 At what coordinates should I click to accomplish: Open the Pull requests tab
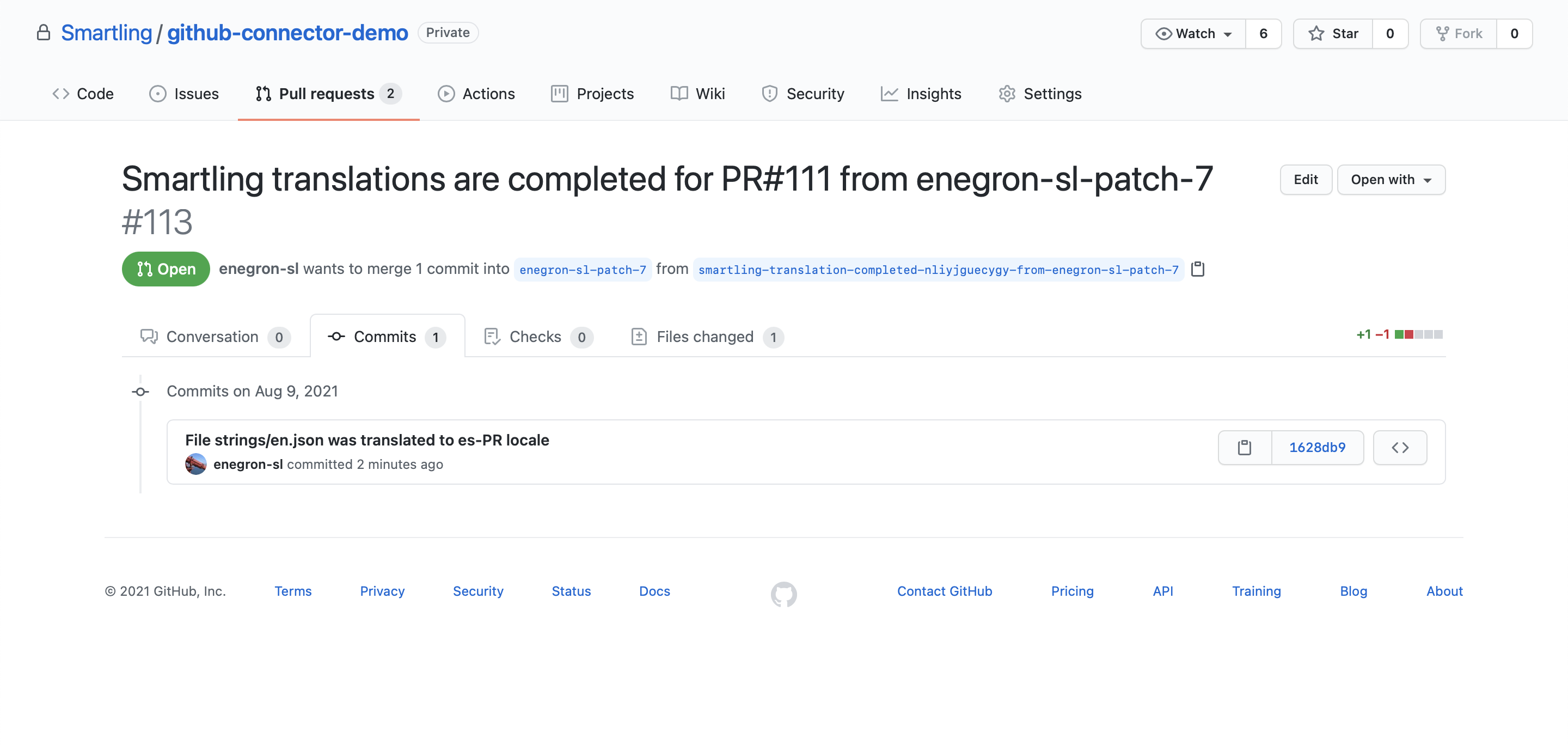(x=329, y=94)
